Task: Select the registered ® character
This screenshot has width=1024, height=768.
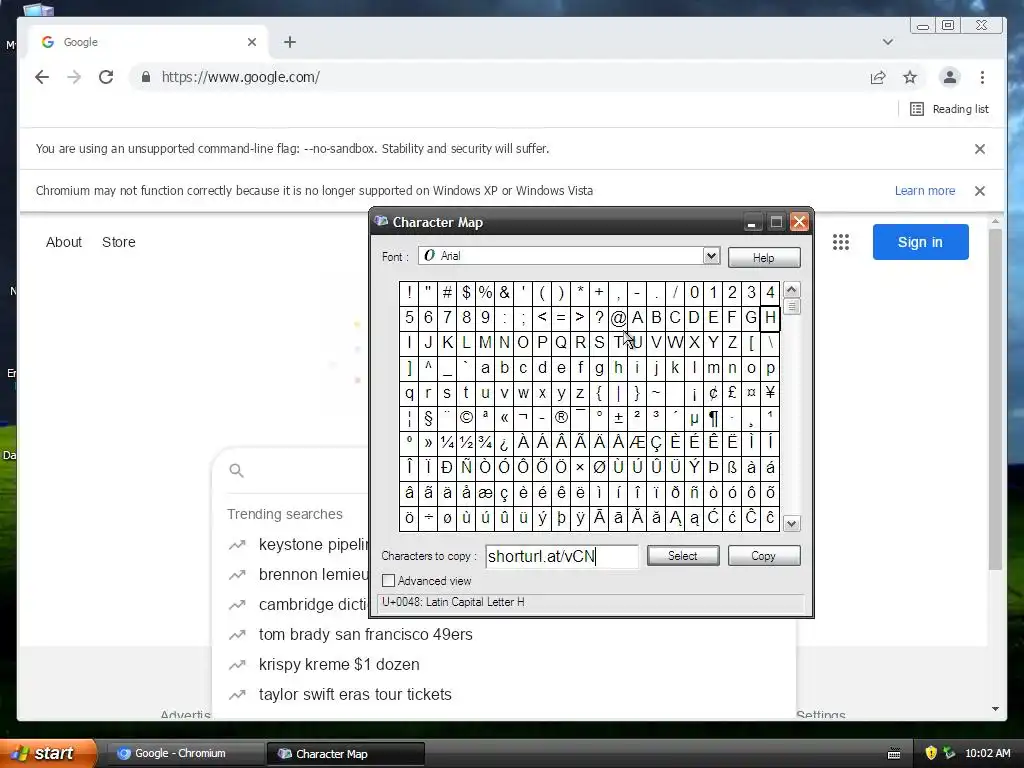Action: pos(561,417)
